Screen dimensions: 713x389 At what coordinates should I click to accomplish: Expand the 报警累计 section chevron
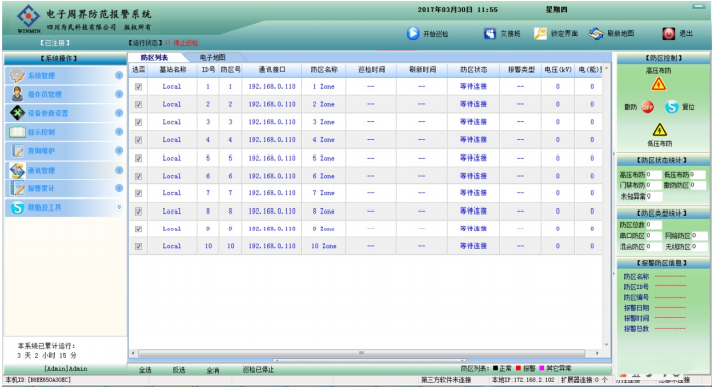click(119, 188)
